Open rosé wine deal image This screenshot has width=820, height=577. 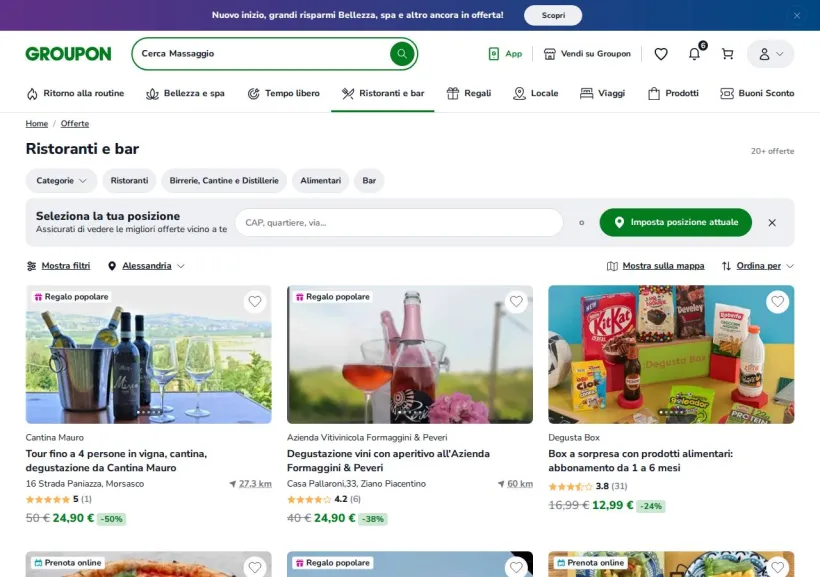point(410,355)
